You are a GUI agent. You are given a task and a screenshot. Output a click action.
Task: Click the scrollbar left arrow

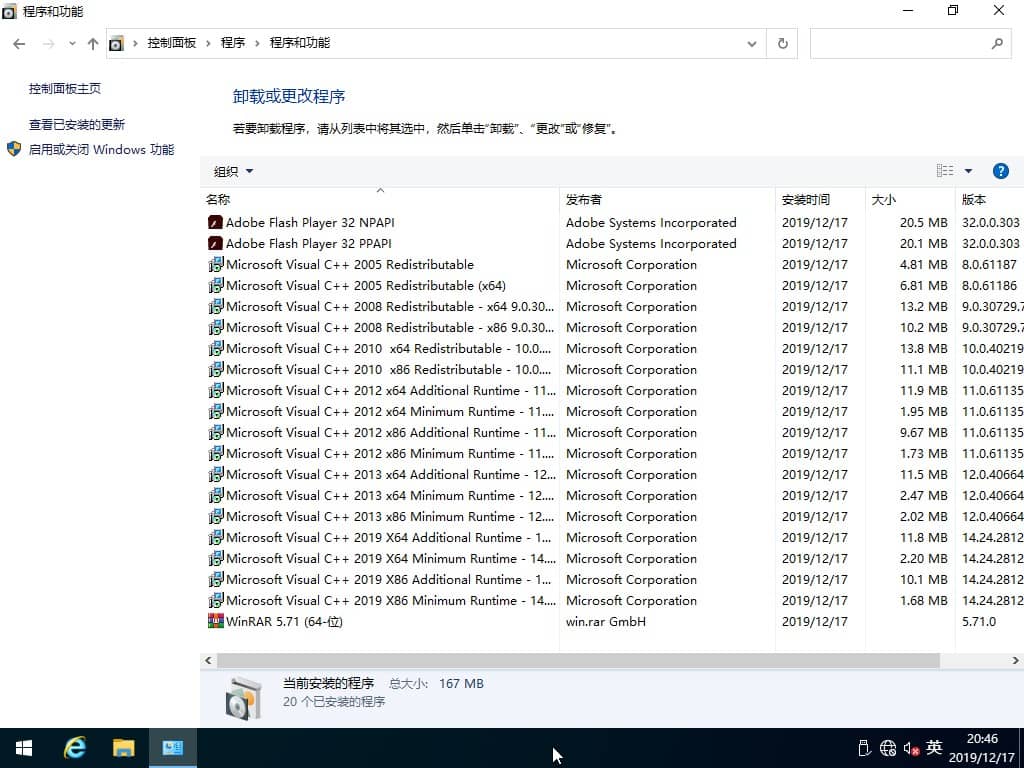pyautogui.click(x=208, y=660)
